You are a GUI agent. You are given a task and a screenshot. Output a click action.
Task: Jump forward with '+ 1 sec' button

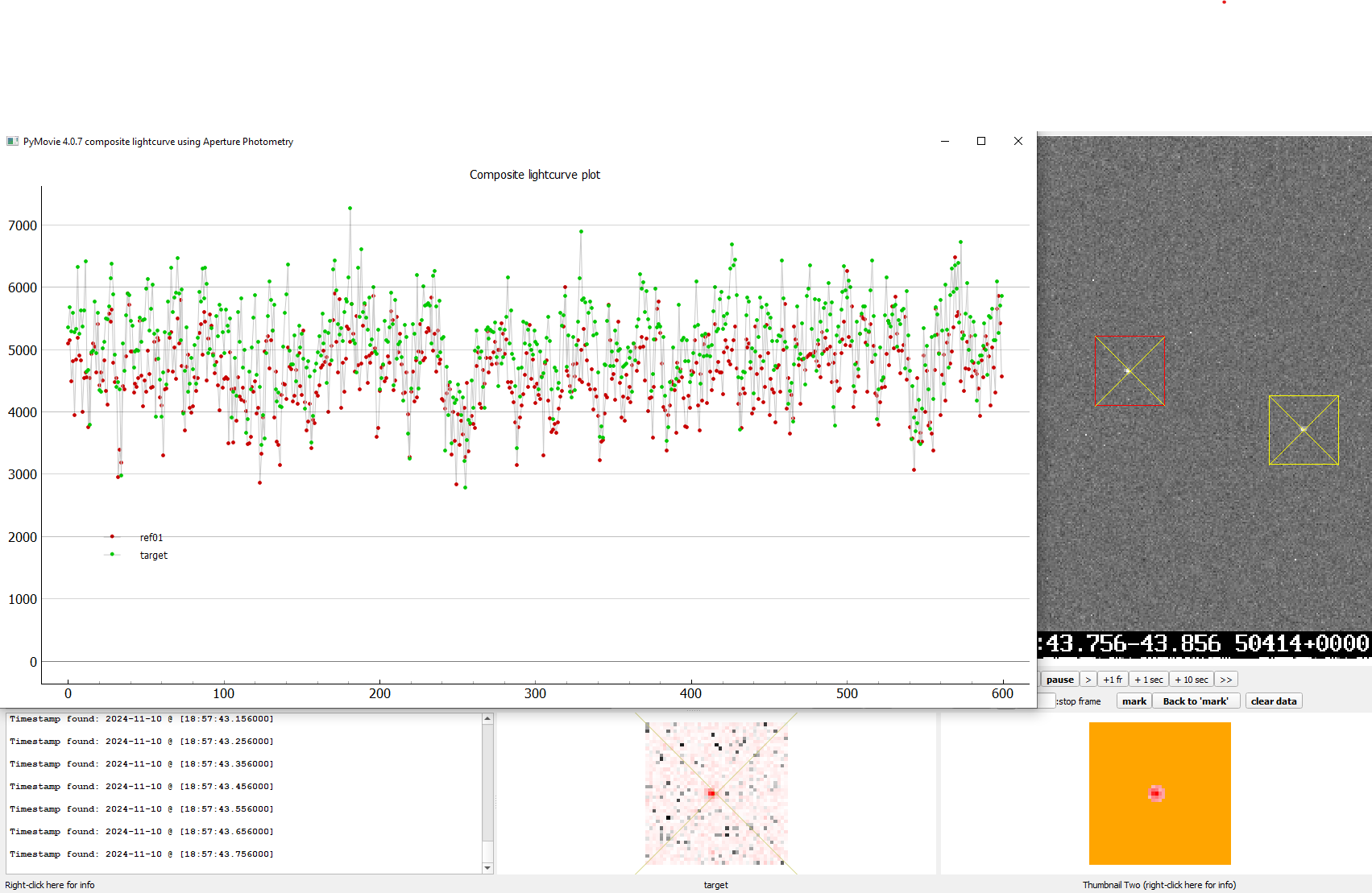(1149, 680)
